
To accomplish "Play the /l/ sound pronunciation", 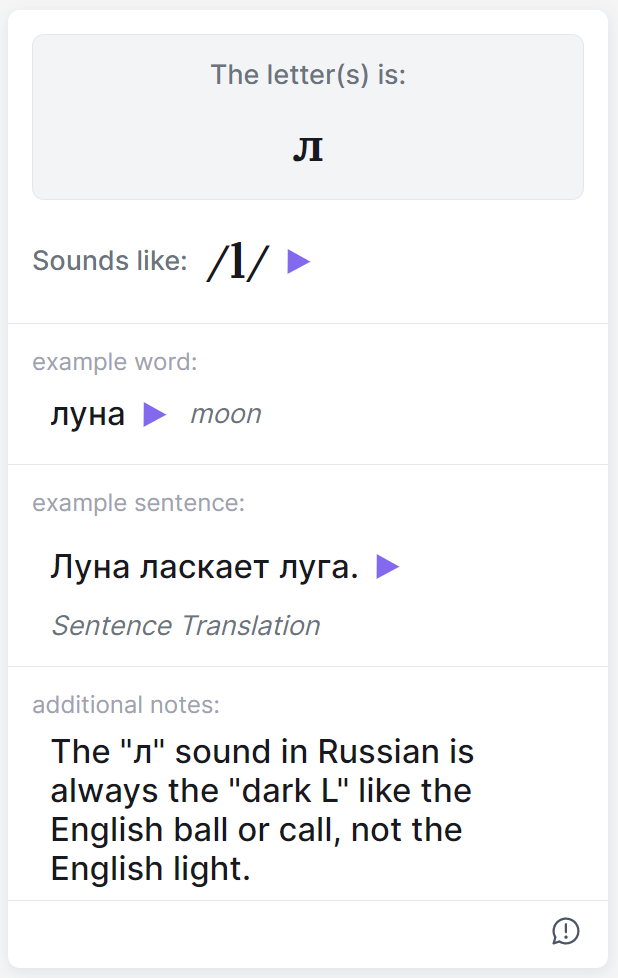I will [298, 262].
